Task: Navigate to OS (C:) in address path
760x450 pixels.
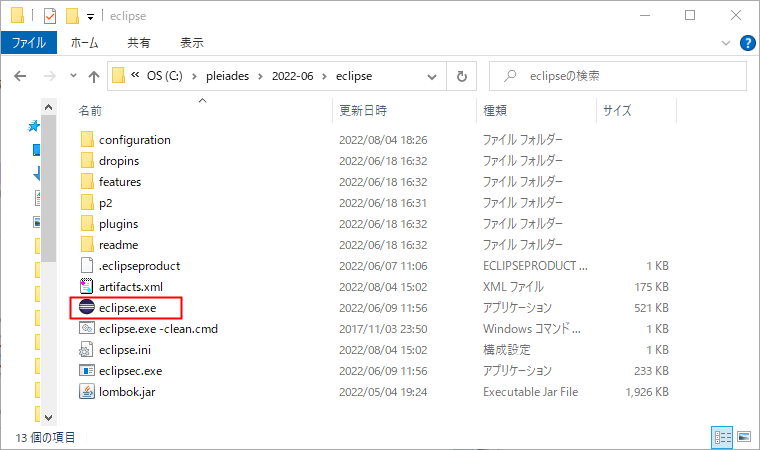Action: (x=165, y=76)
